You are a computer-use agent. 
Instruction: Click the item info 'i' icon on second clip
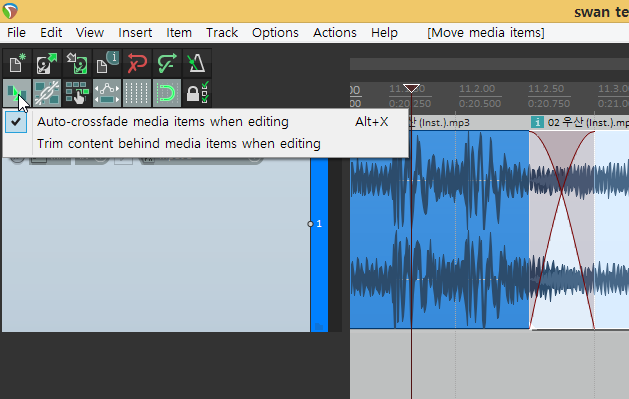[537, 122]
